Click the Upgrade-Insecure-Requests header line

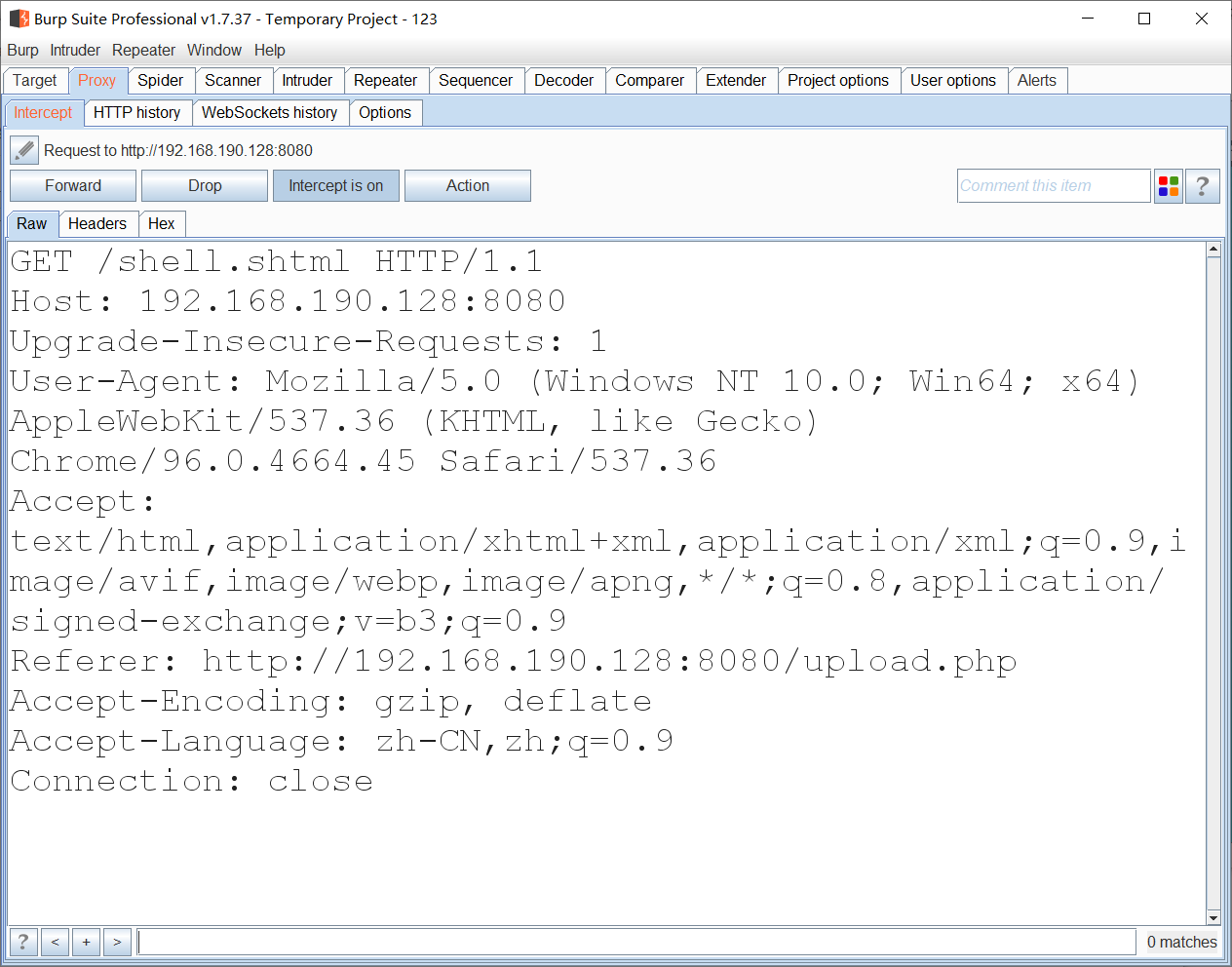point(308,341)
